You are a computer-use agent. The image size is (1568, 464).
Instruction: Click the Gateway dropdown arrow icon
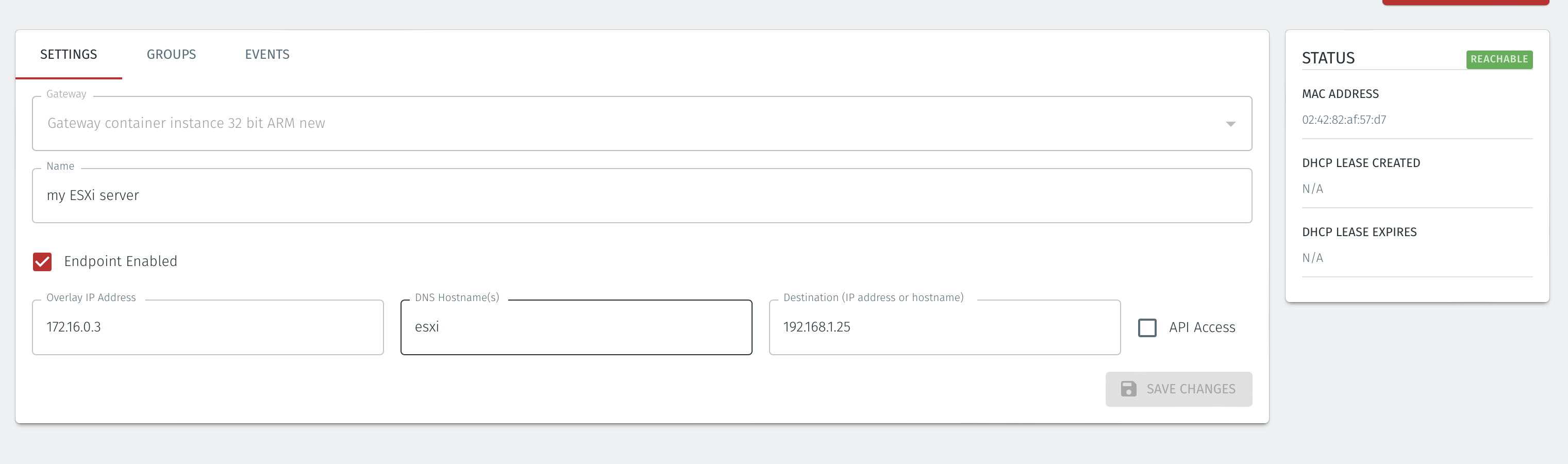[x=1230, y=124]
